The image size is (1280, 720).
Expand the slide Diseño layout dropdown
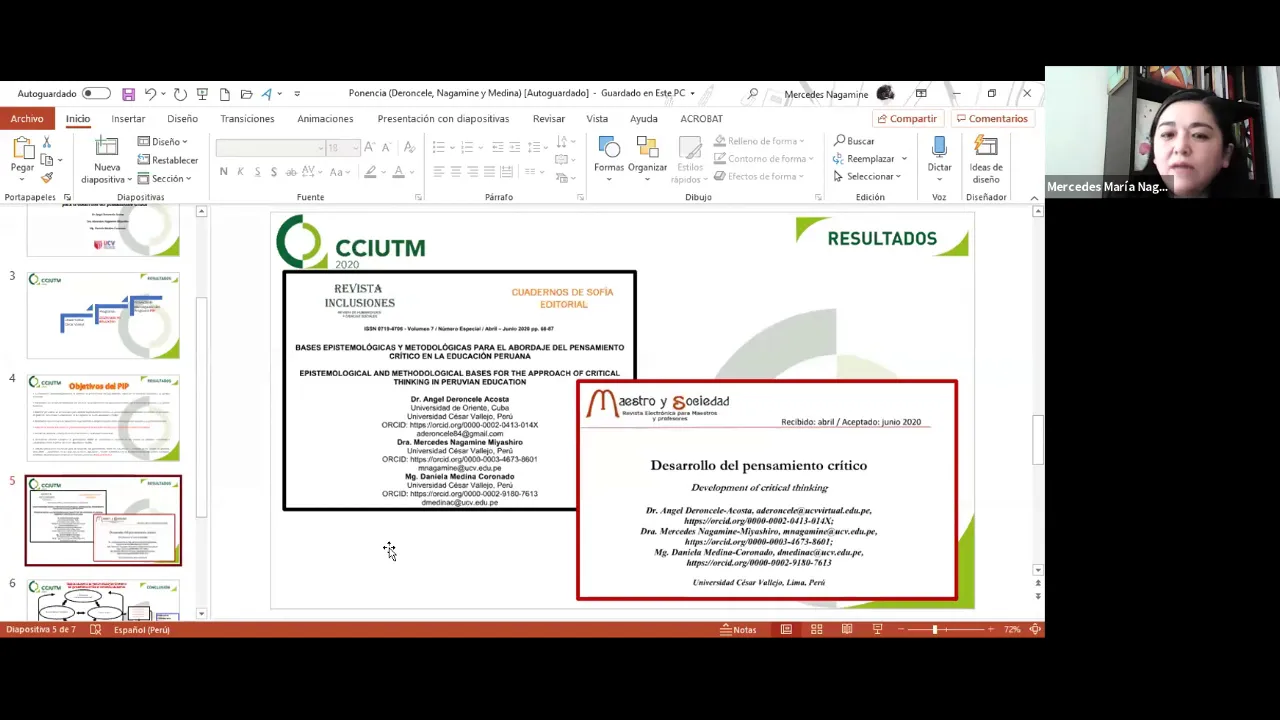click(163, 142)
